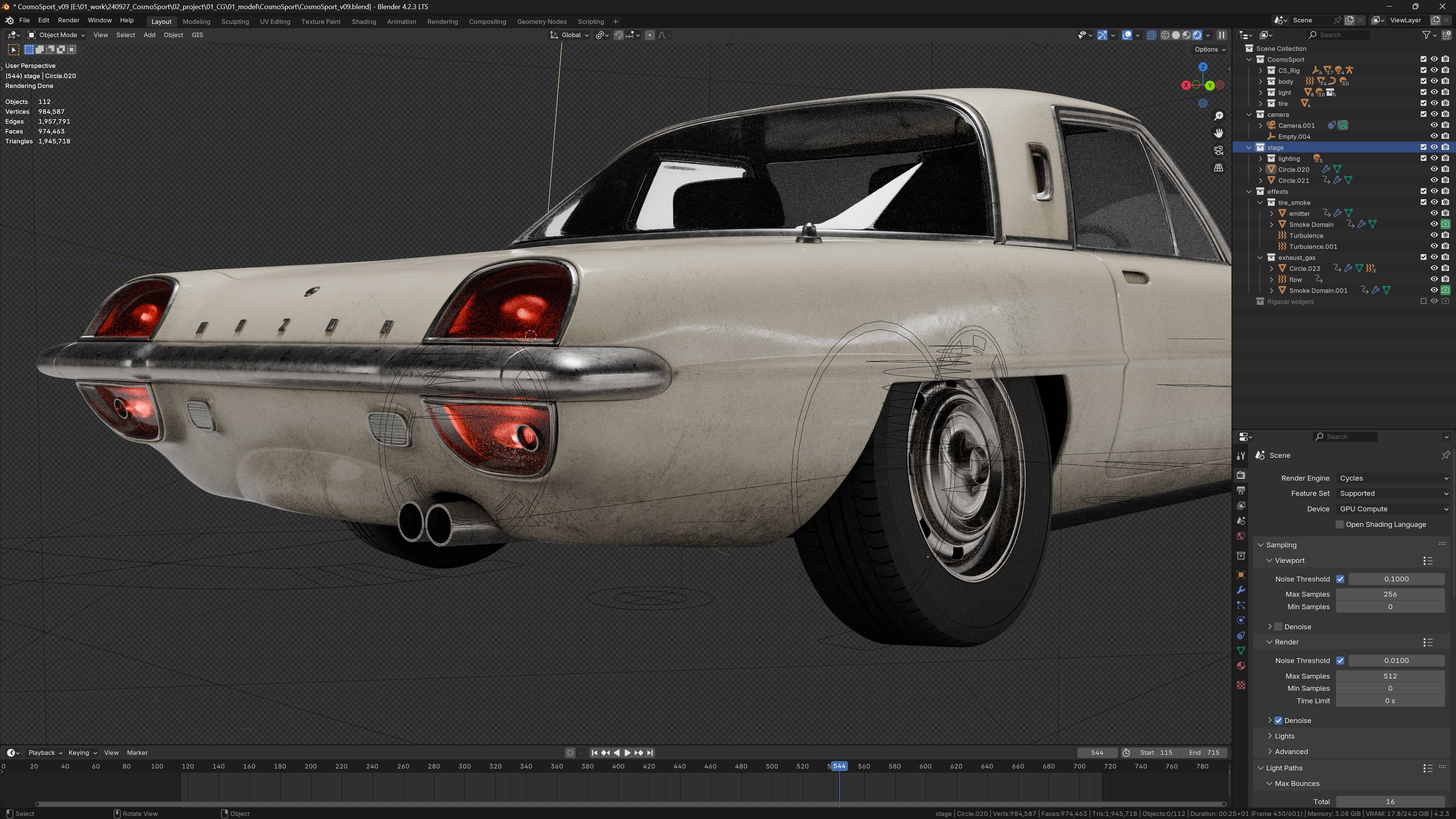Open the Material properties tab icon
1456x819 pixels.
1241,666
